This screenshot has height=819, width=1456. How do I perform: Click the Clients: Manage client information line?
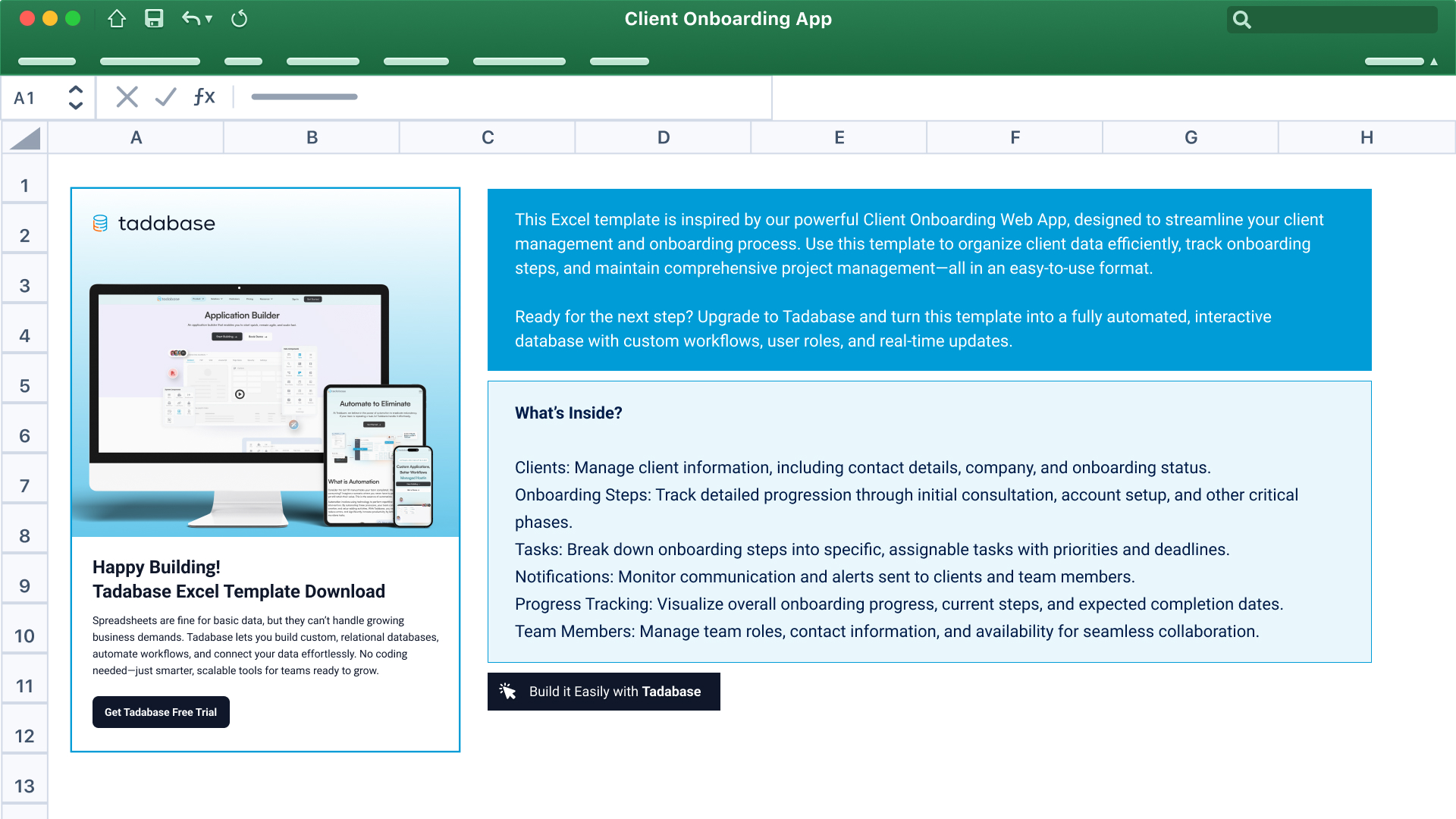[863, 468]
